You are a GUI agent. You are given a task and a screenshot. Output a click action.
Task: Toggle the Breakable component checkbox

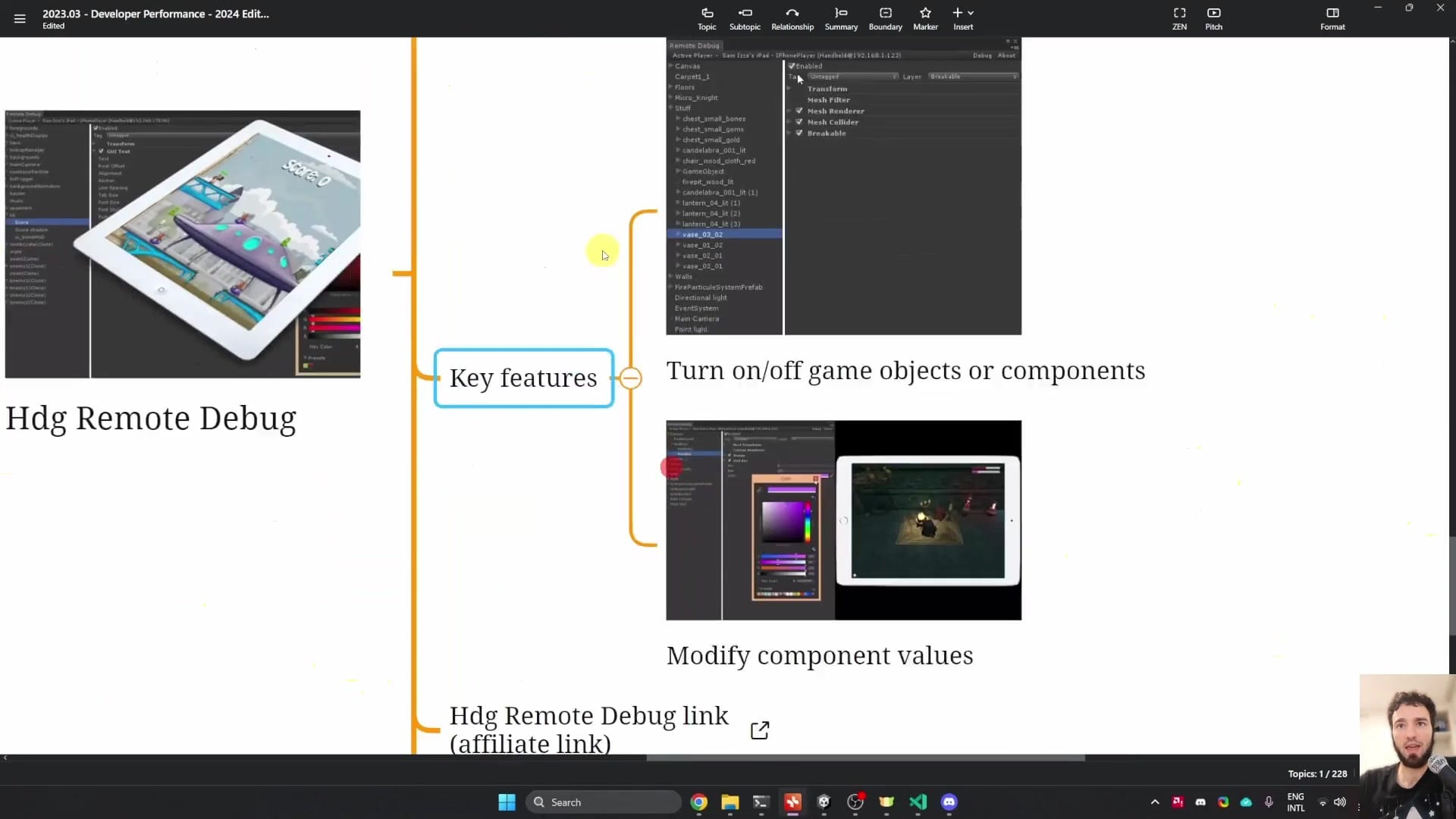(800, 133)
